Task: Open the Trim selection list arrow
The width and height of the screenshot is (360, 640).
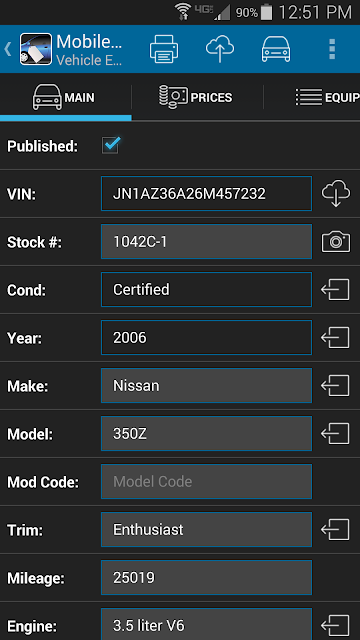Action: pyautogui.click(x=335, y=529)
